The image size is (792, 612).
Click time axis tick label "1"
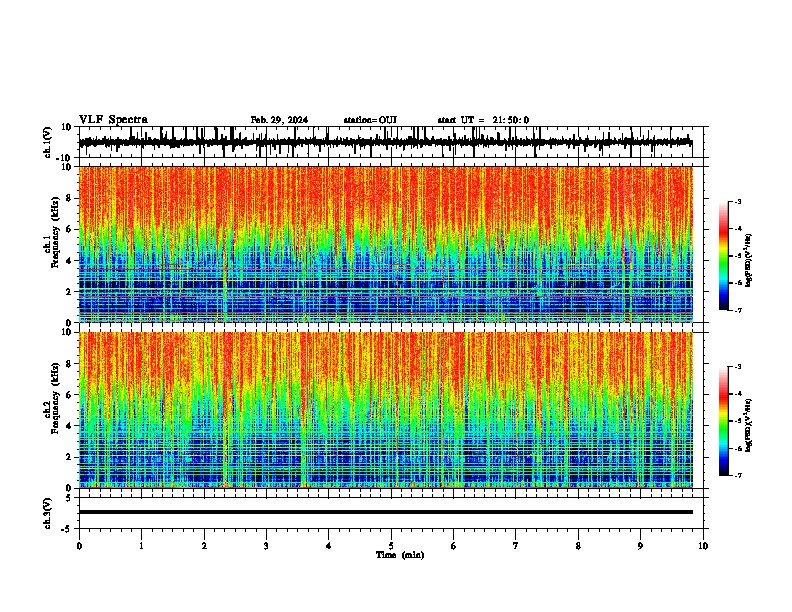[141, 546]
